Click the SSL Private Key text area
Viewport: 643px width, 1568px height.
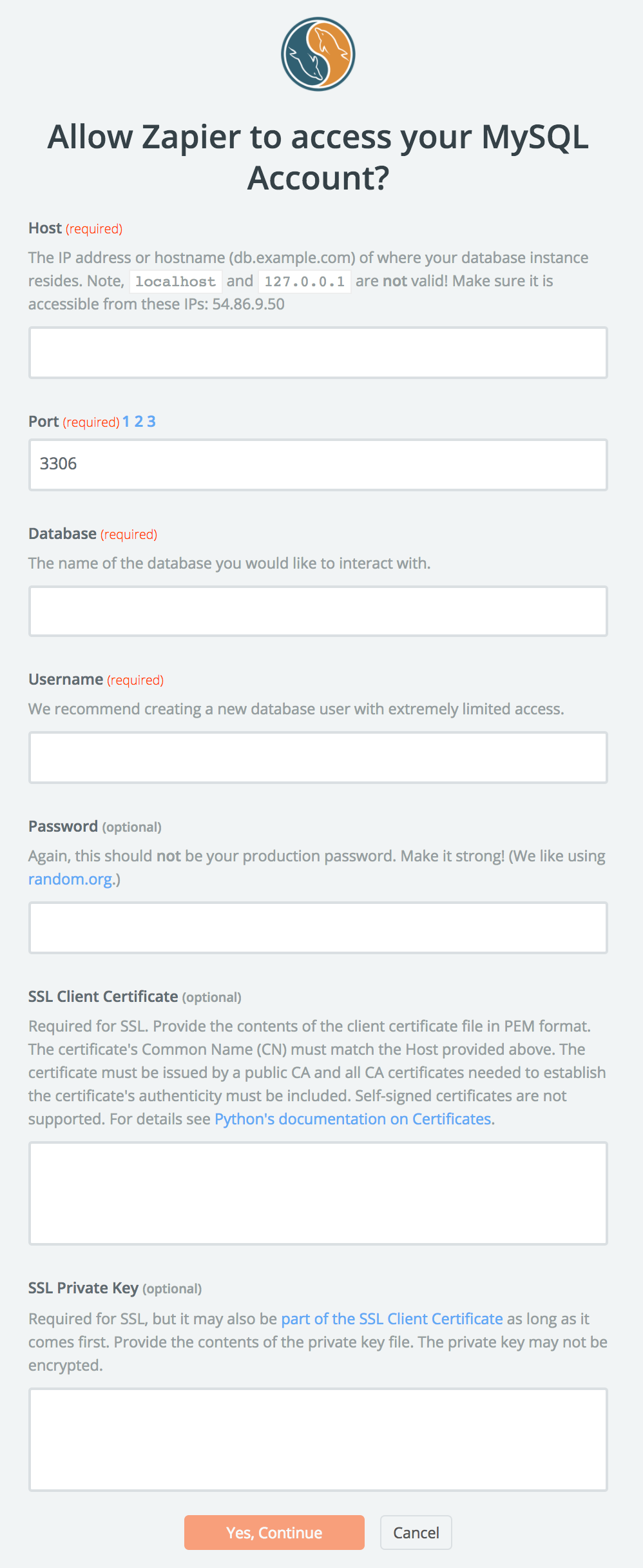pos(318,1440)
